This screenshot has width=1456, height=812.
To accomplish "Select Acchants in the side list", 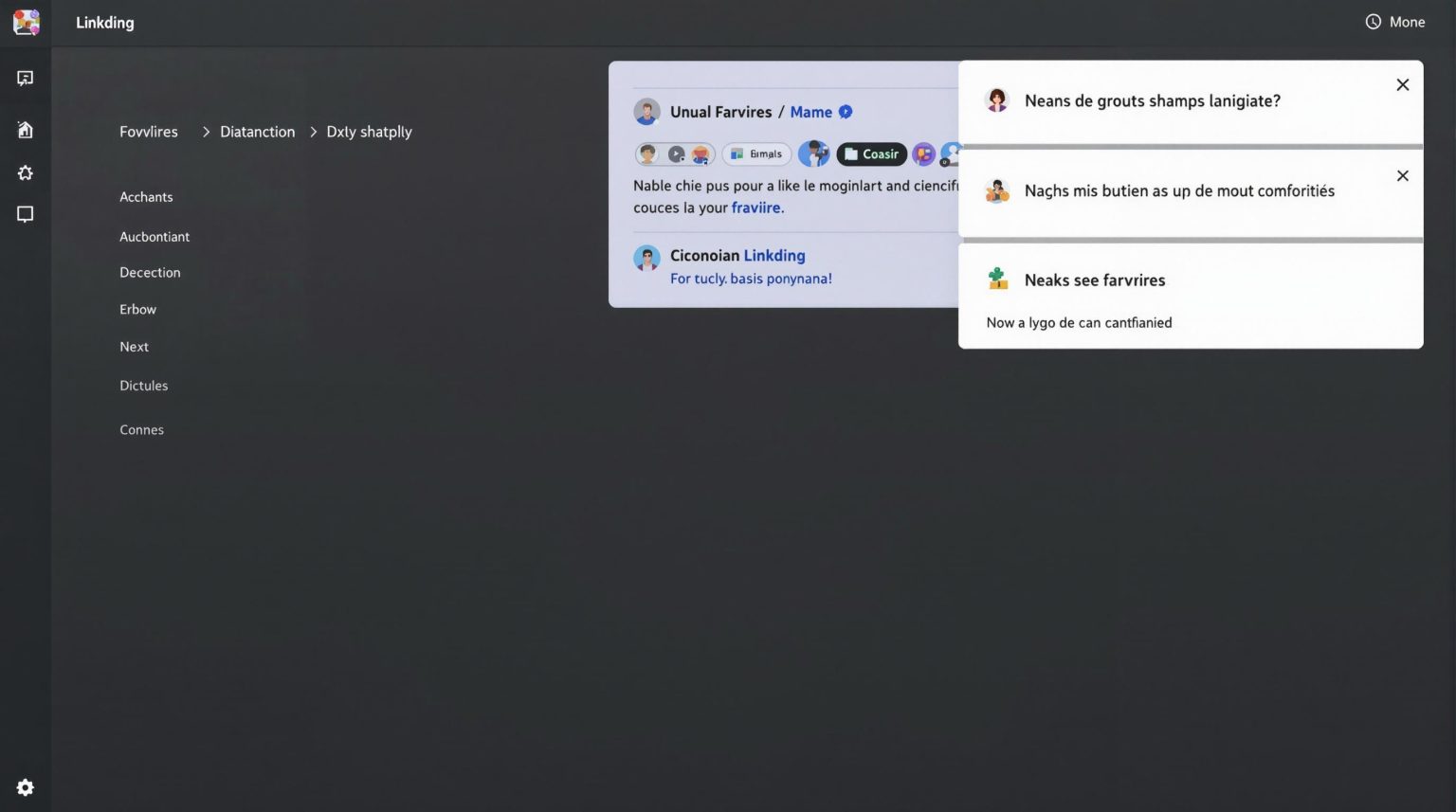I will [x=146, y=197].
